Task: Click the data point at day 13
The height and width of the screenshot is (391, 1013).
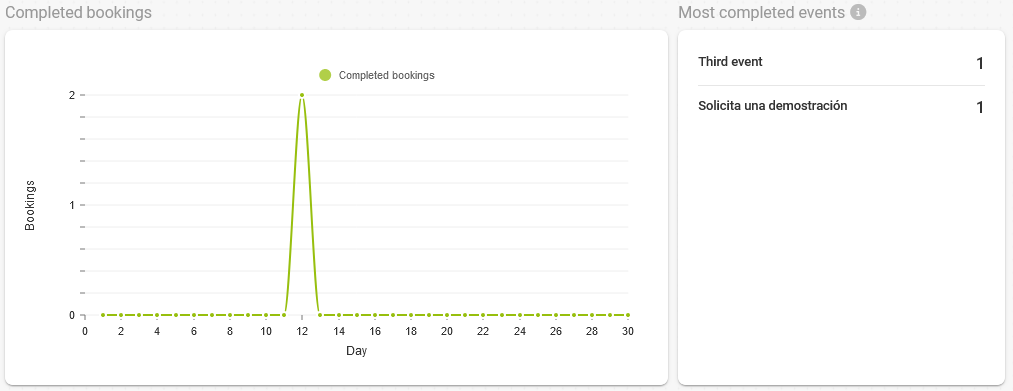Action: coord(320,315)
